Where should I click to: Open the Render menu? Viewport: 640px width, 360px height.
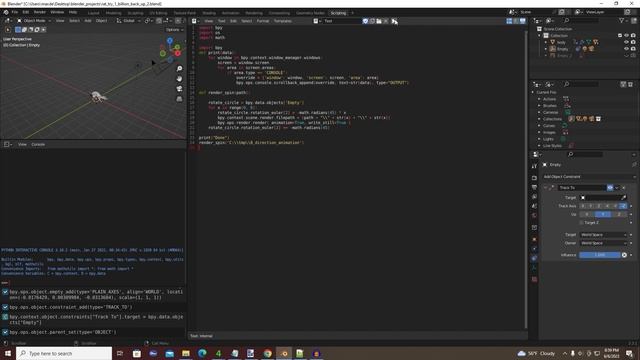coord(40,12)
